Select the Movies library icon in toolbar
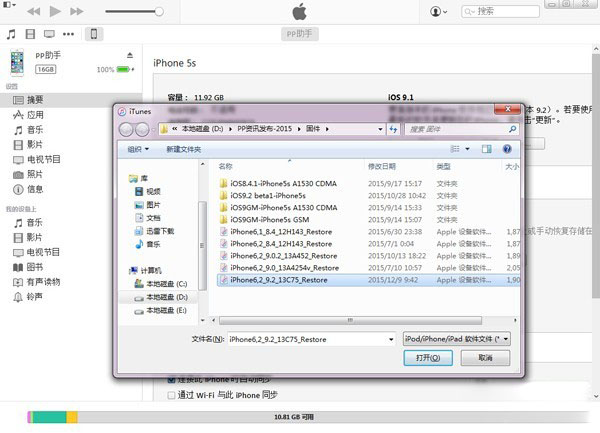The width and height of the screenshot is (600, 433). pyautogui.click(x=30, y=34)
